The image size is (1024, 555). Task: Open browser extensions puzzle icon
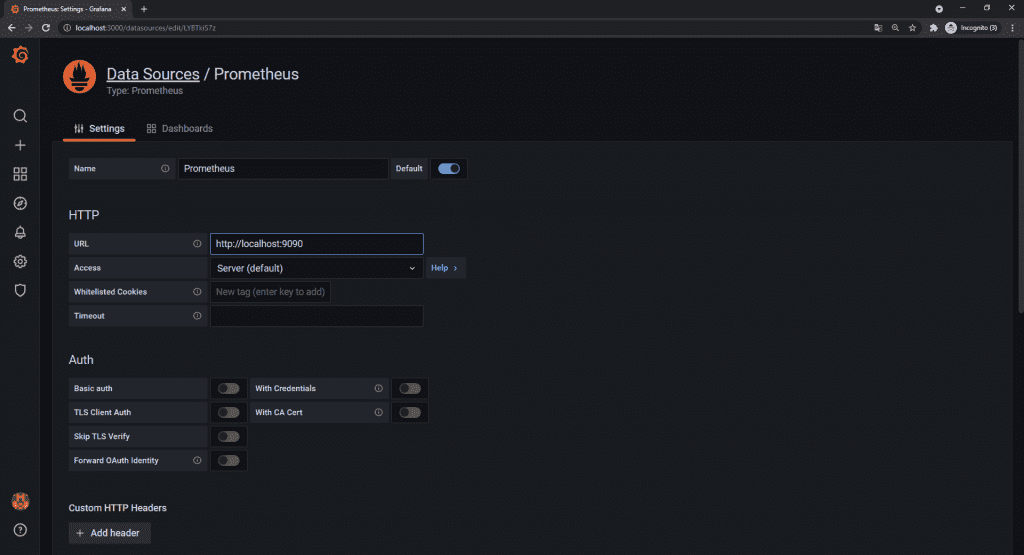pyautogui.click(x=933, y=27)
